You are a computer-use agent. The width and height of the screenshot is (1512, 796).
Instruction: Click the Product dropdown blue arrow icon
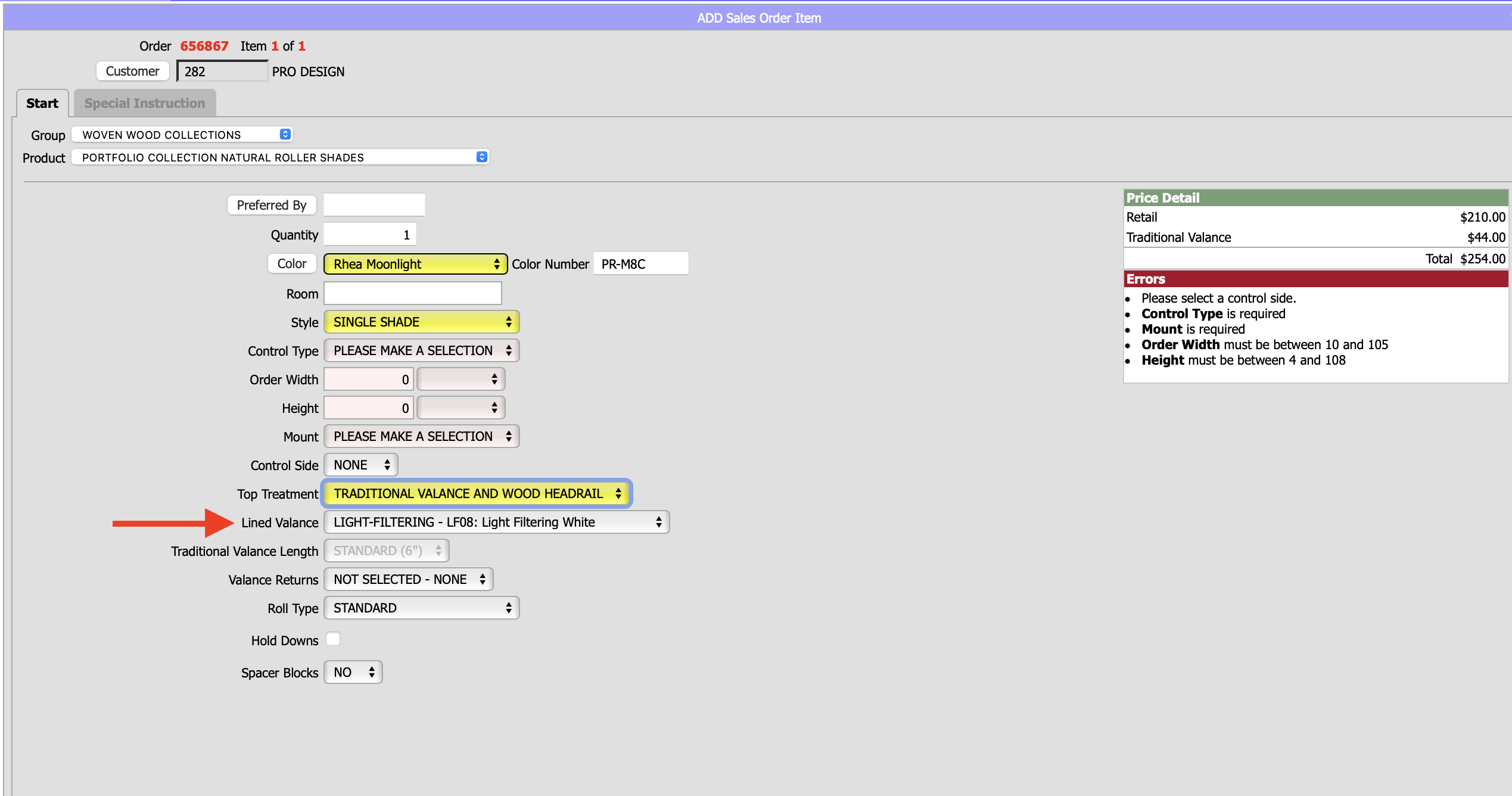[482, 157]
